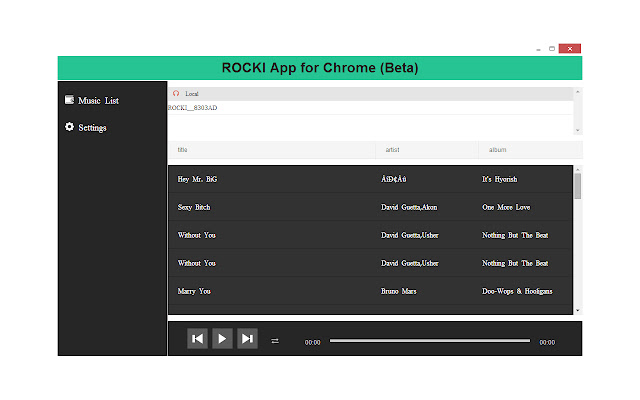Select the song Hey Mr. BiG

click(x=197, y=179)
